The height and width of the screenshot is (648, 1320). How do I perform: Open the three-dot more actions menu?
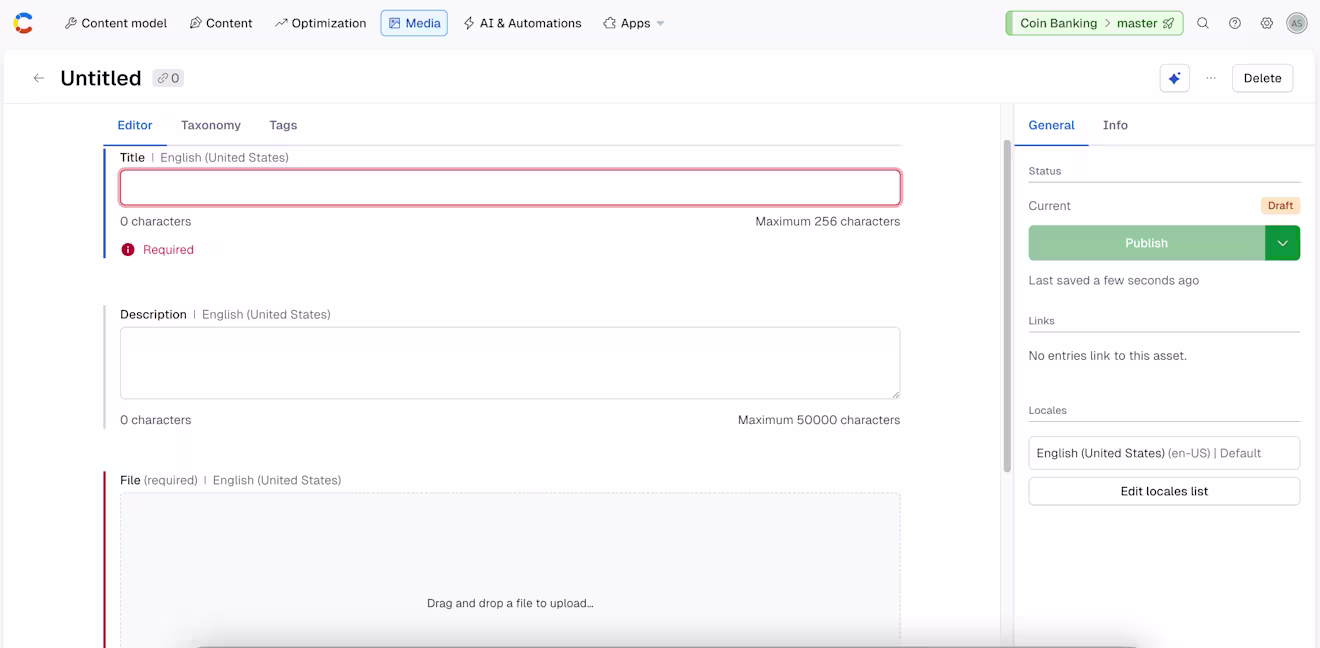coord(1211,78)
